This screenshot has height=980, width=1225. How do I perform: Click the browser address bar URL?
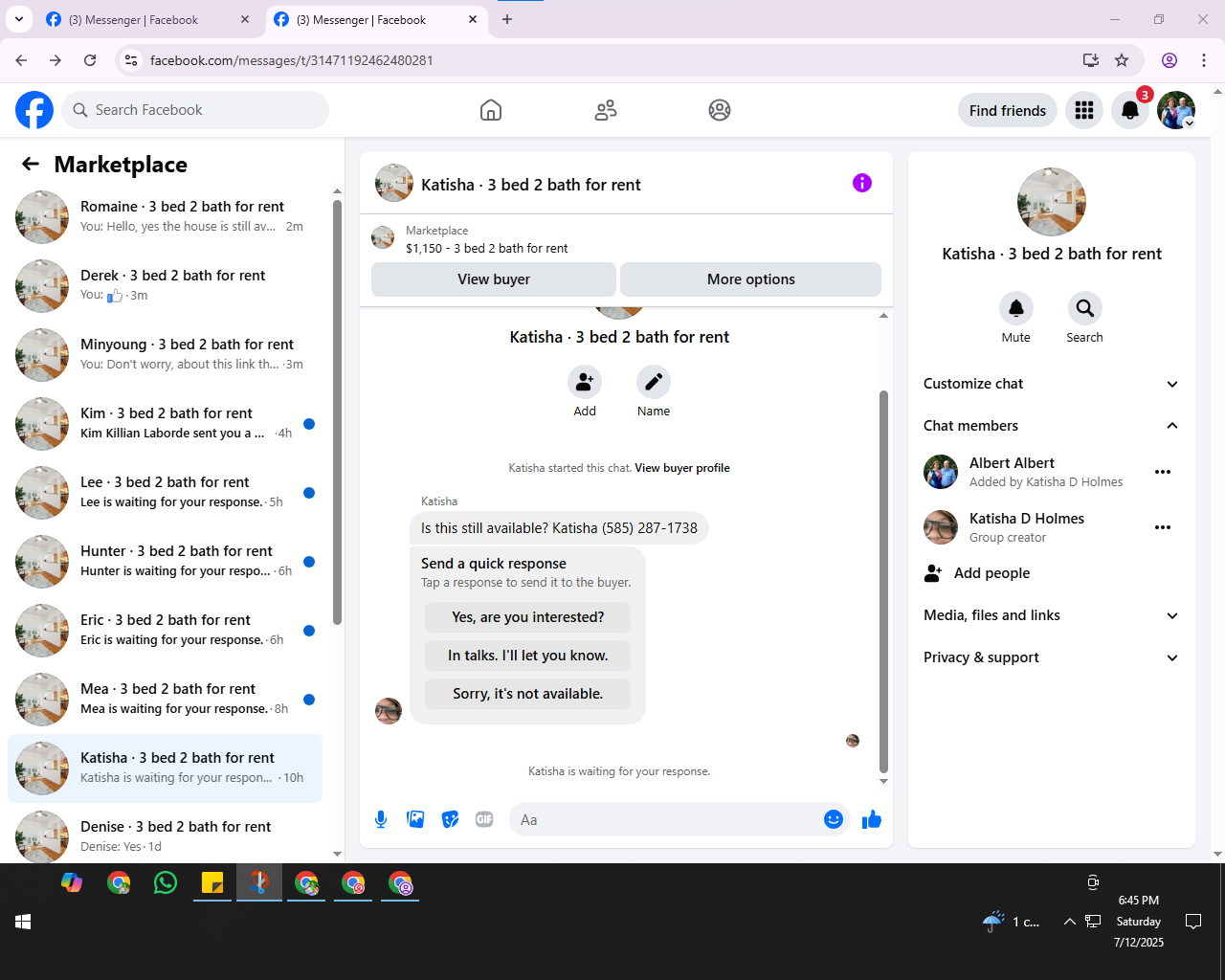point(292,60)
